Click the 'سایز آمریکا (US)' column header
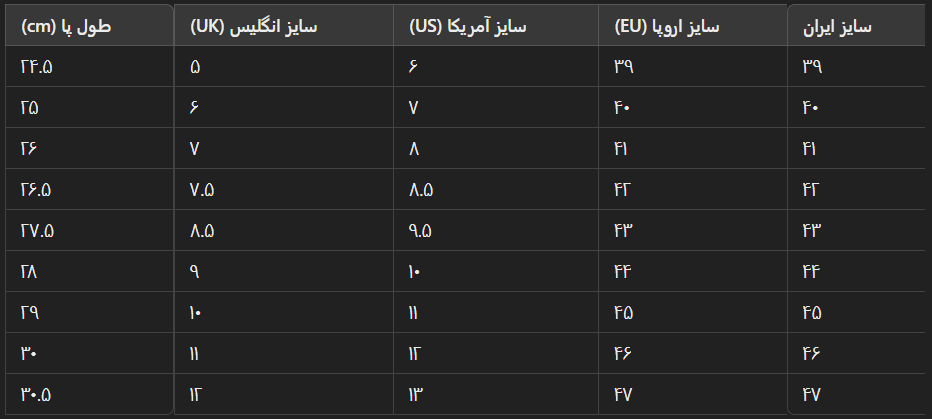The height and width of the screenshot is (419, 932). pos(496,26)
